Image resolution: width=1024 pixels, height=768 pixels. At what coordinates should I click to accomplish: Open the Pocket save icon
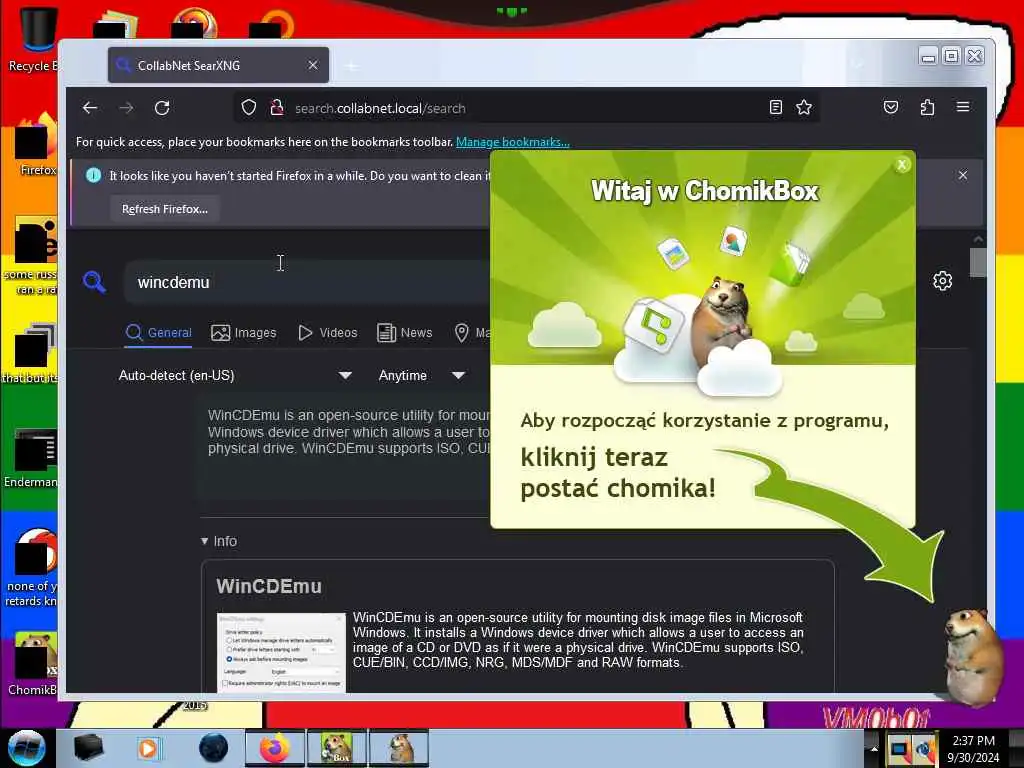891,107
